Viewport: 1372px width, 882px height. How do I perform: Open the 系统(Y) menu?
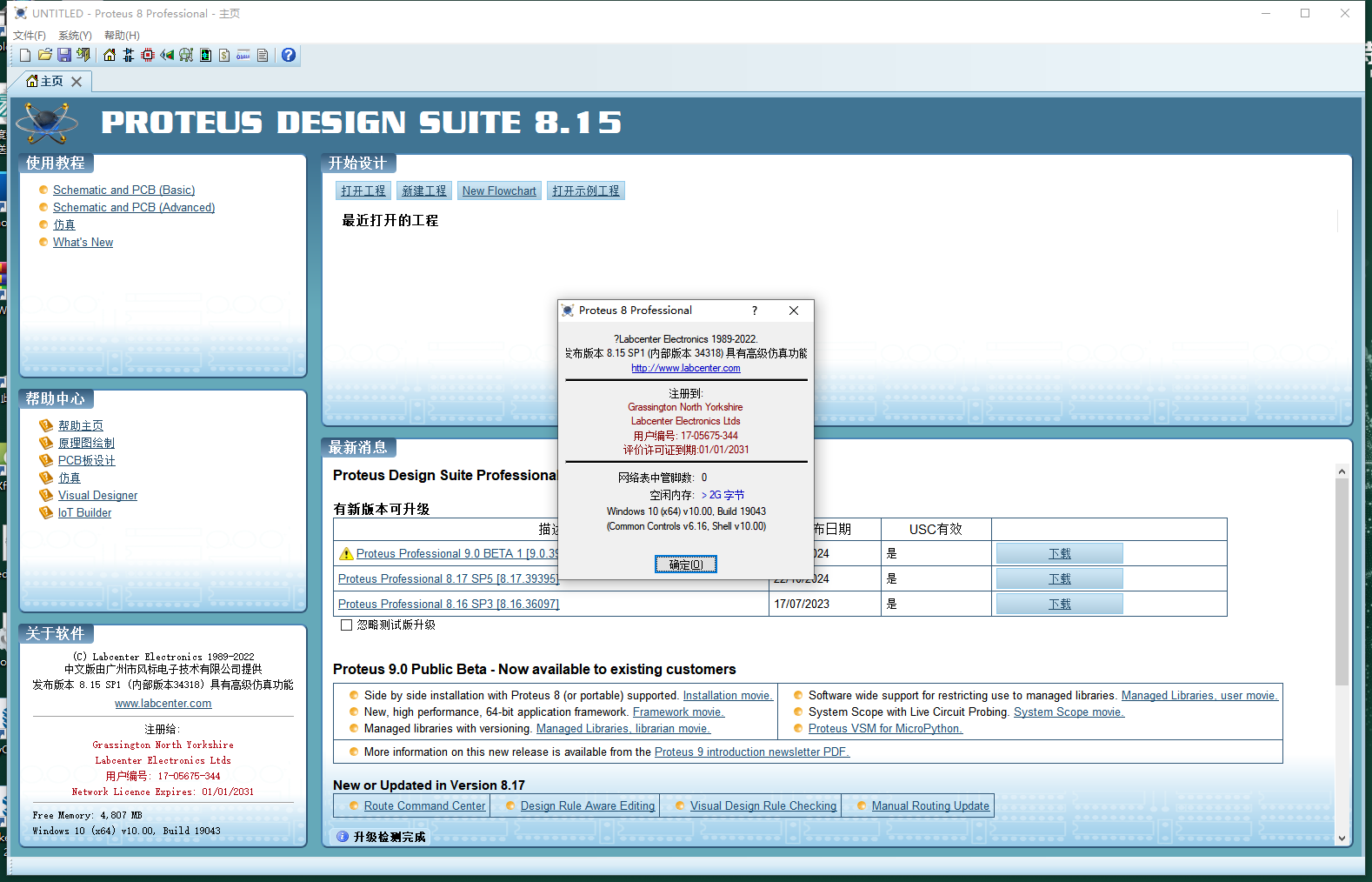tap(75, 36)
